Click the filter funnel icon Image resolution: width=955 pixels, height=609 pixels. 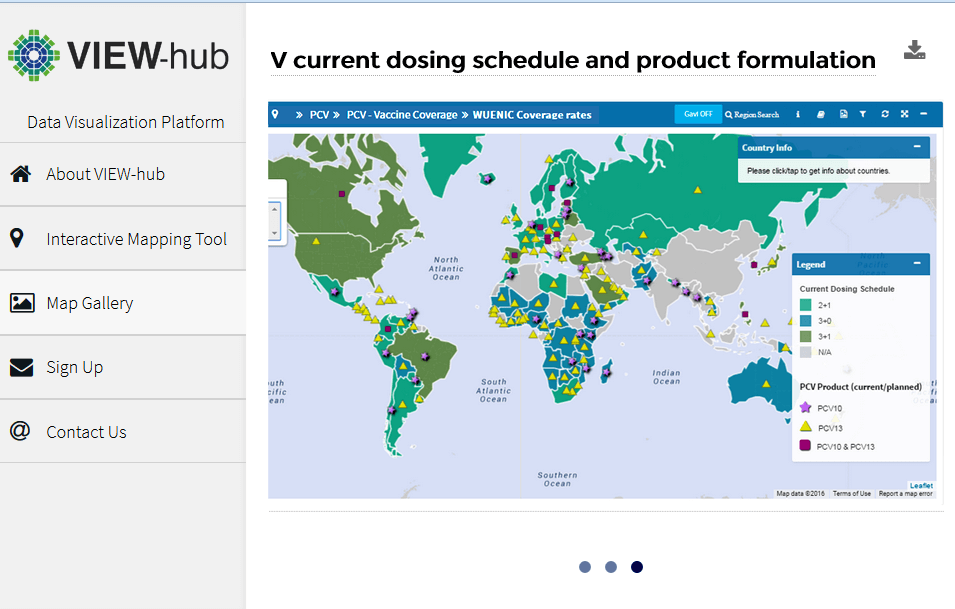click(863, 114)
